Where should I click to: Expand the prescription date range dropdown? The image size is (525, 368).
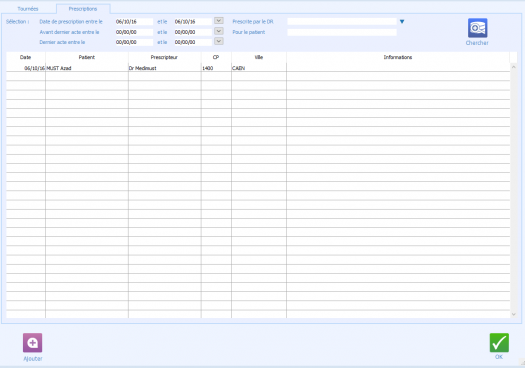(219, 21)
